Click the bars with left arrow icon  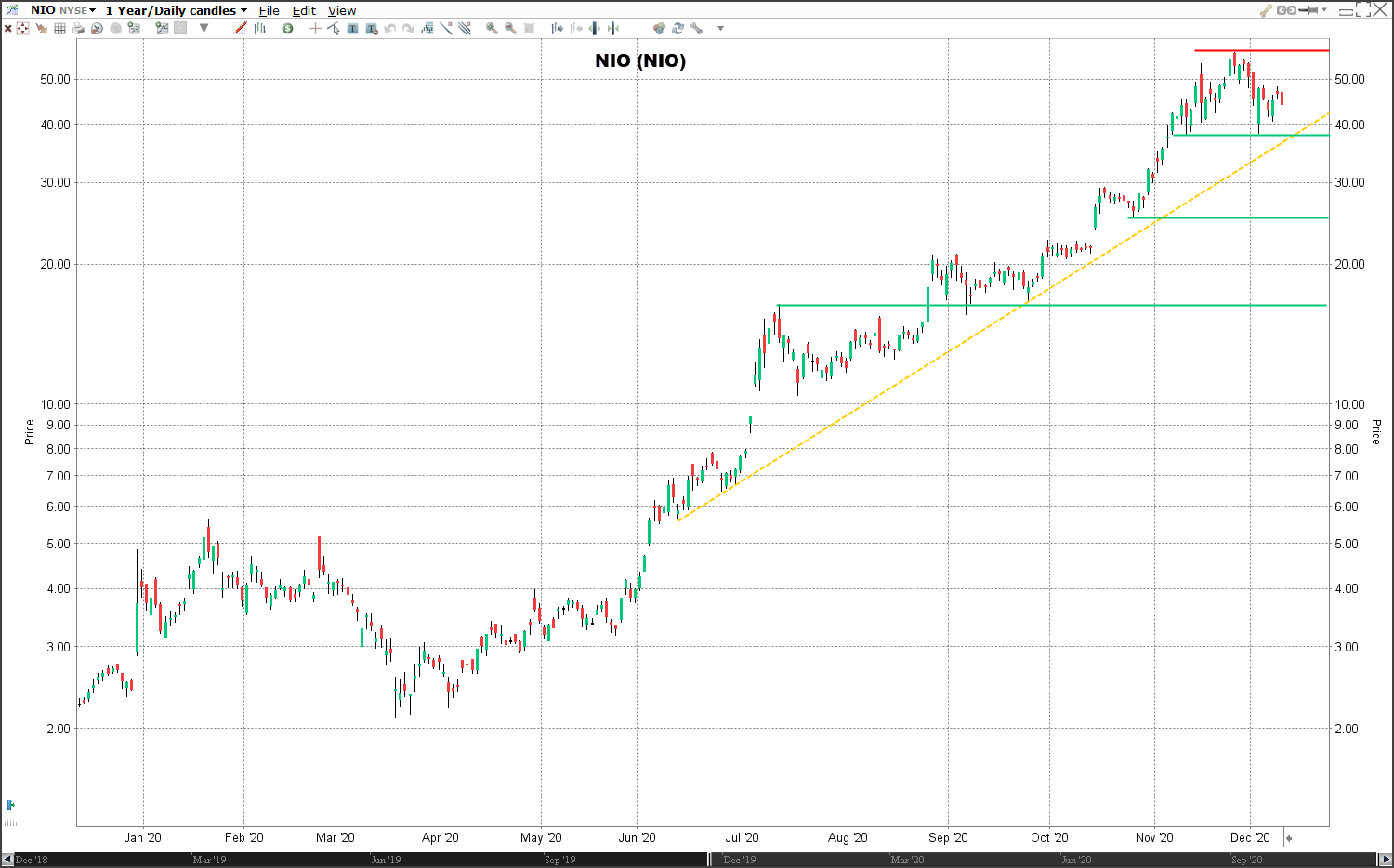tap(576, 29)
